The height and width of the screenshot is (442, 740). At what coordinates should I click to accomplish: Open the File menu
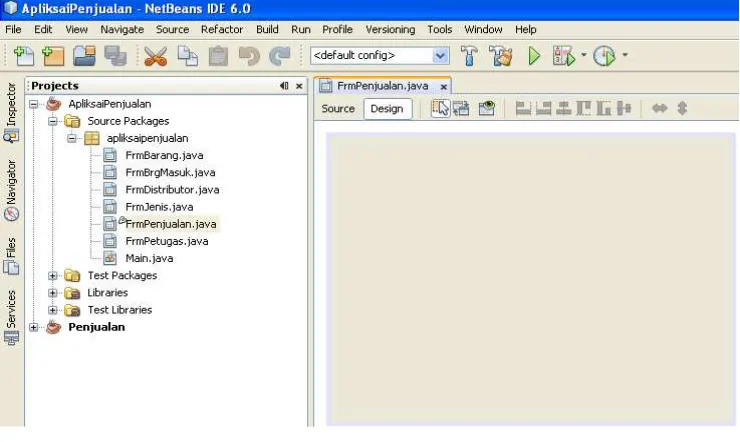click(x=13, y=29)
